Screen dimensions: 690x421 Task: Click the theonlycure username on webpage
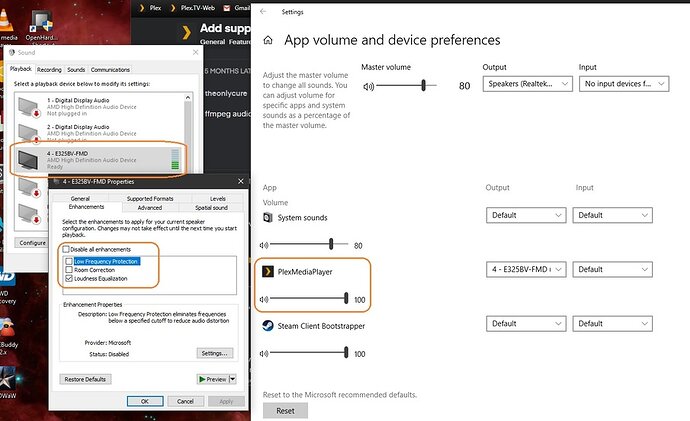click(226, 93)
